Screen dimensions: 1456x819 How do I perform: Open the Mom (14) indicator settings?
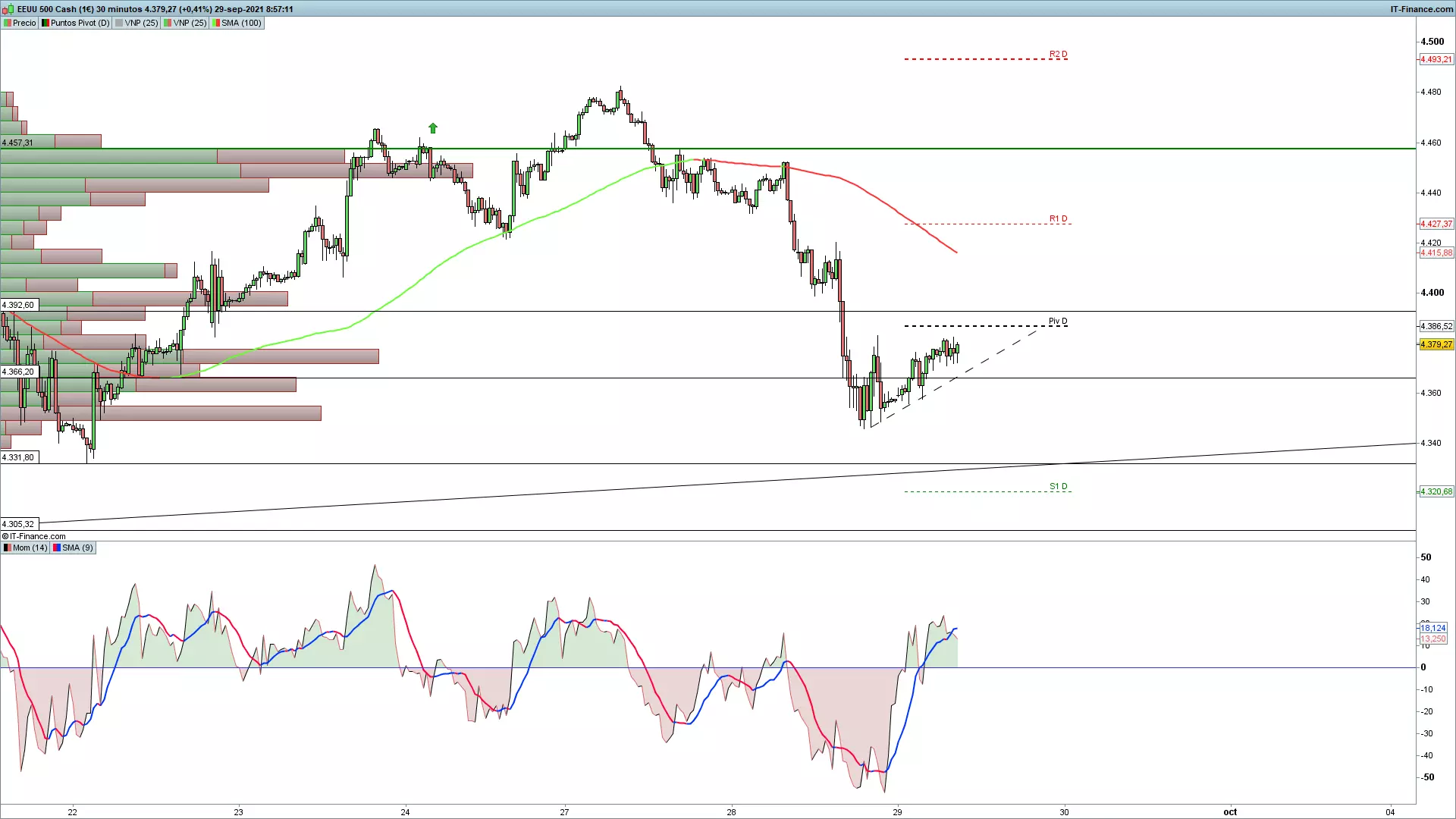pos(26,548)
